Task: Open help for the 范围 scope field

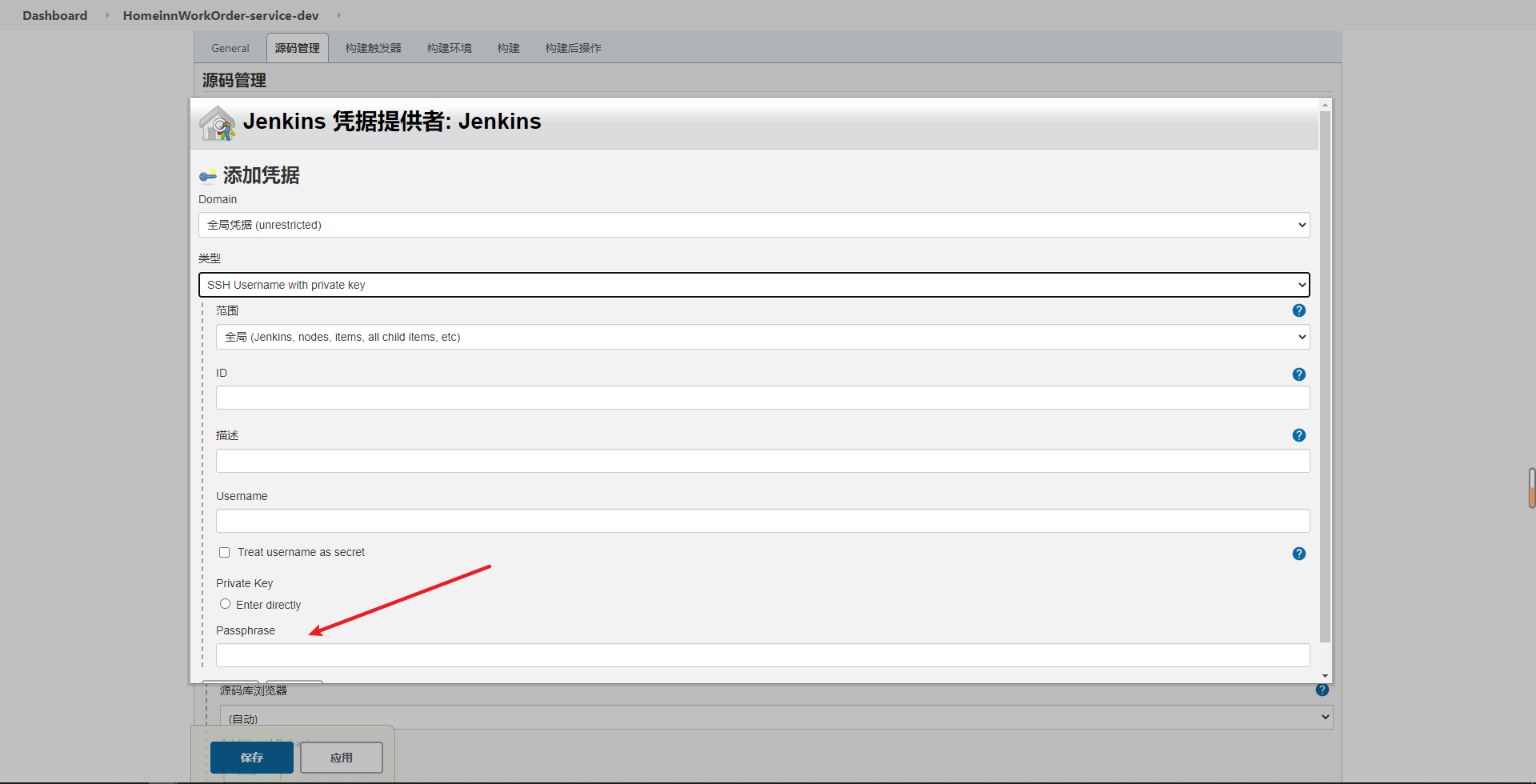Action: point(1299,310)
